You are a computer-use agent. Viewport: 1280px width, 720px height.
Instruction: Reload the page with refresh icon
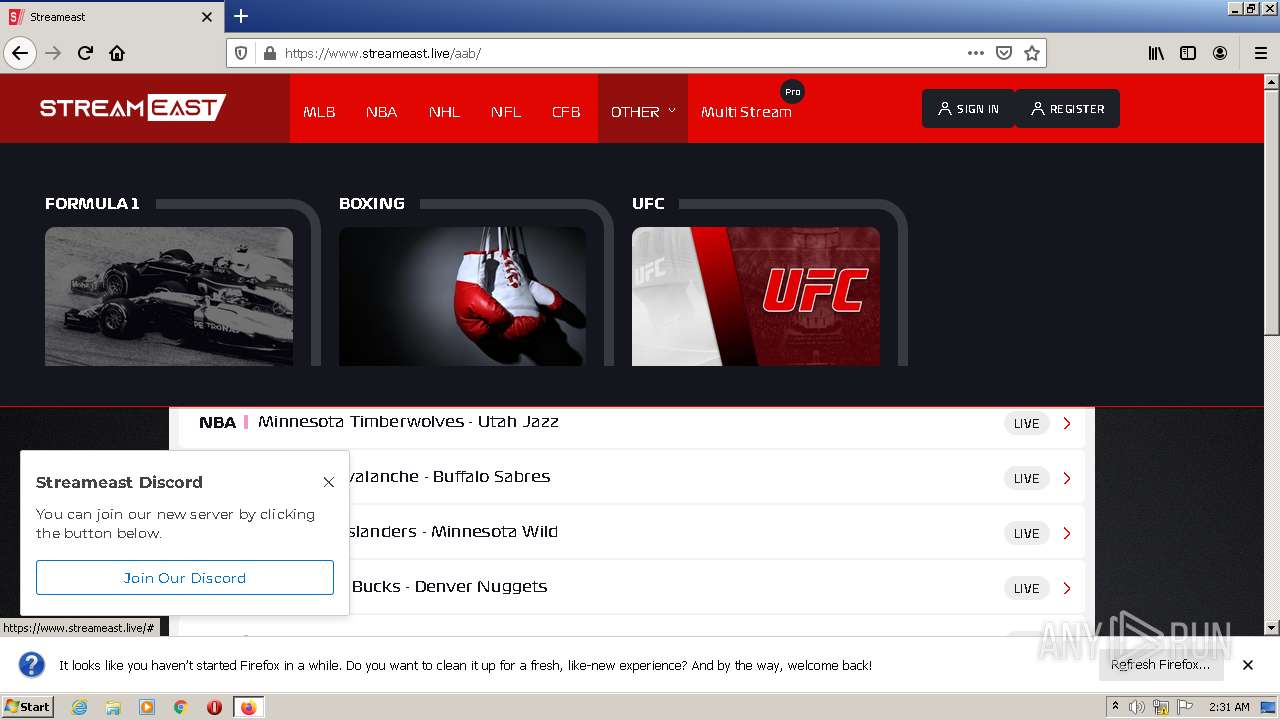pyautogui.click(x=85, y=53)
